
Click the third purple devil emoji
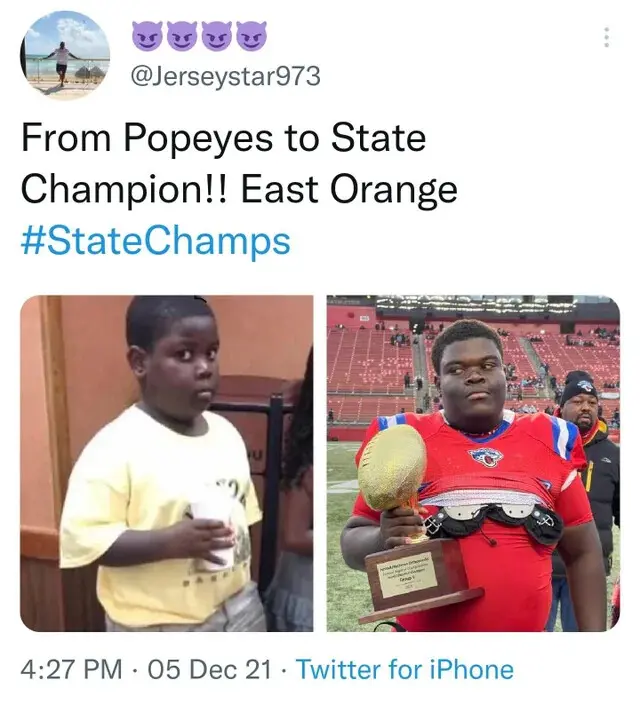[216, 36]
